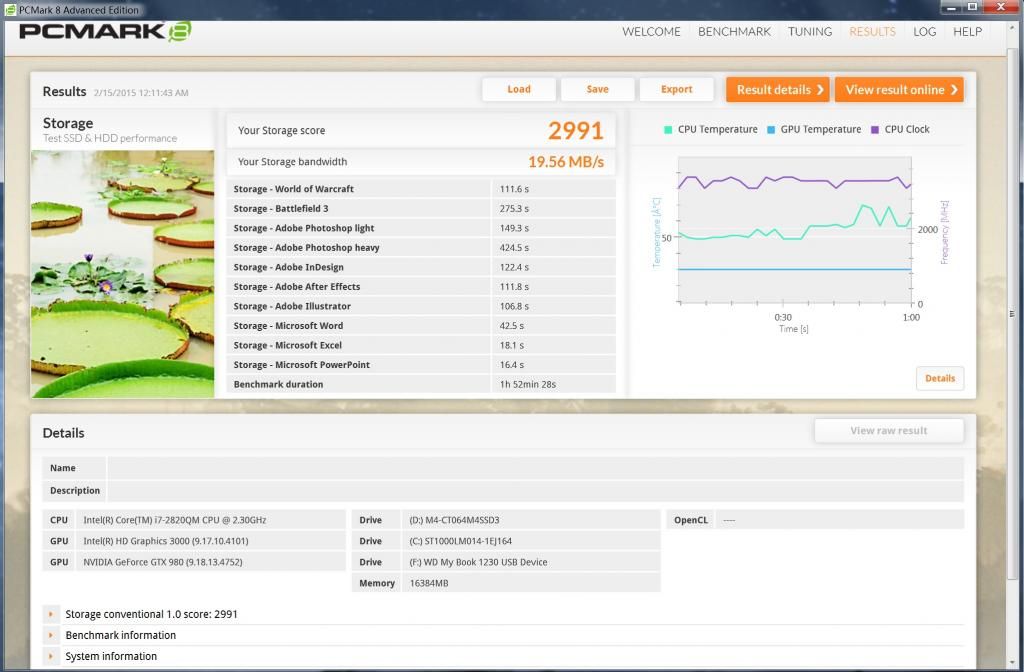1024x672 pixels.
Task: Click the storage score value 2991
Action: 575,131
